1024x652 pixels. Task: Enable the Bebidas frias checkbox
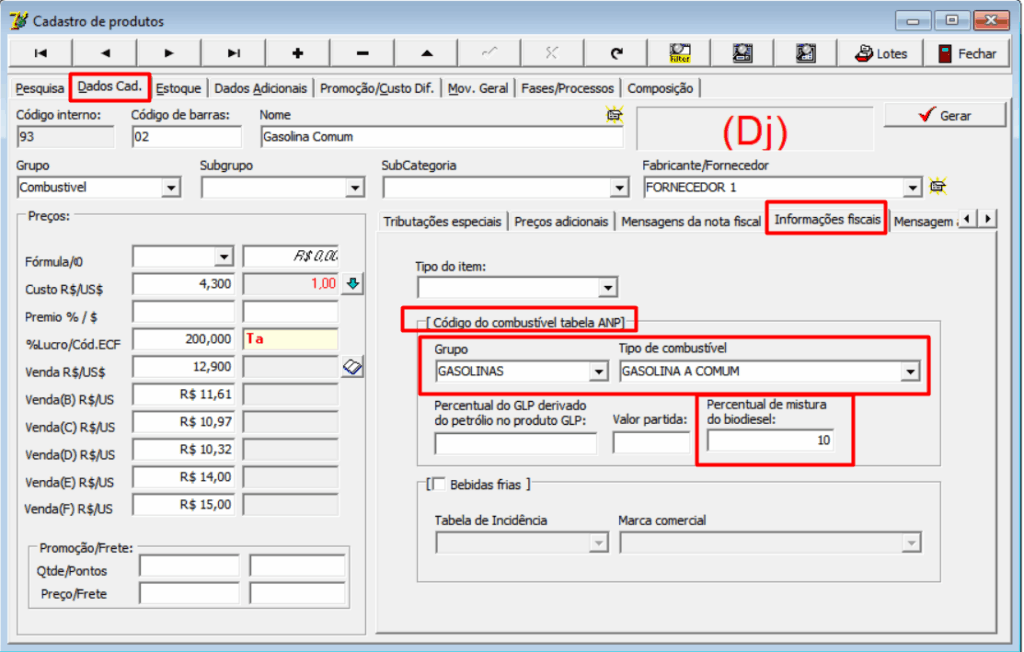pyautogui.click(x=437, y=485)
